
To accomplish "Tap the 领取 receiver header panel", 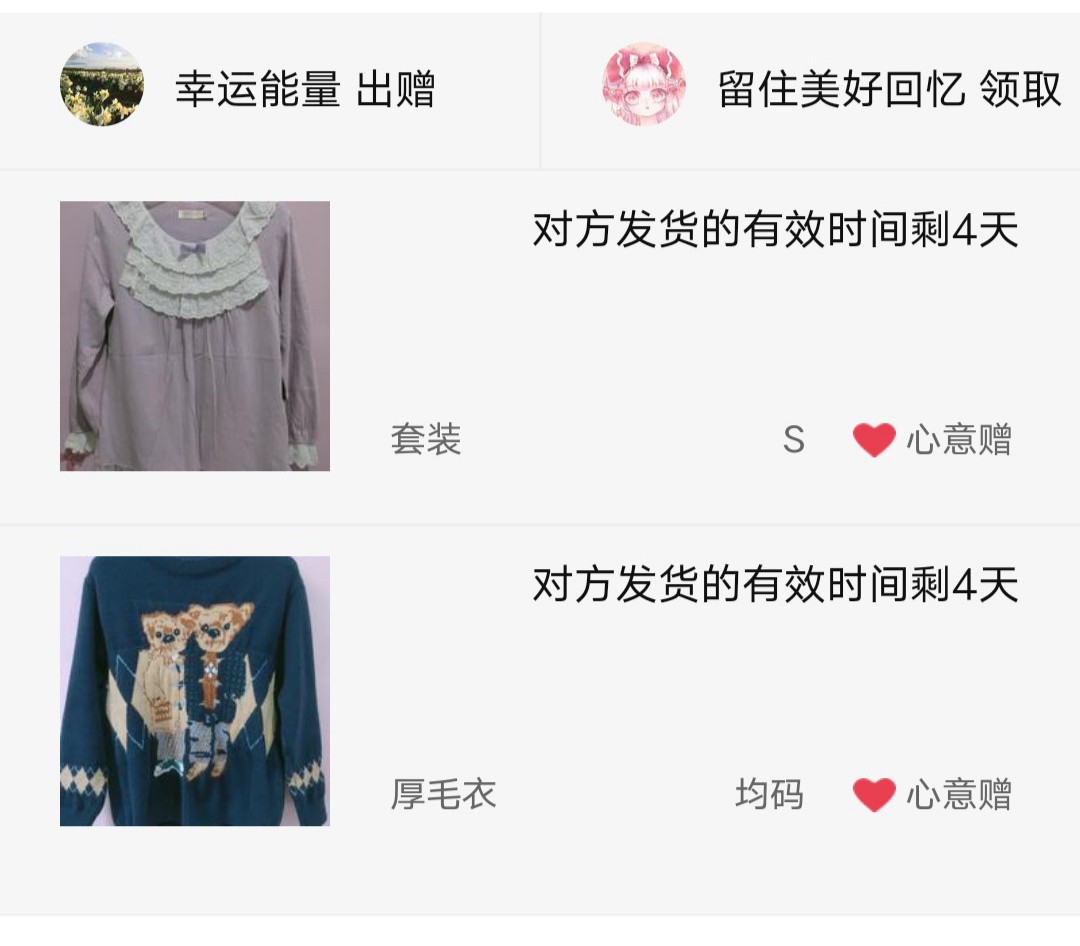I will pyautogui.click(x=811, y=90).
